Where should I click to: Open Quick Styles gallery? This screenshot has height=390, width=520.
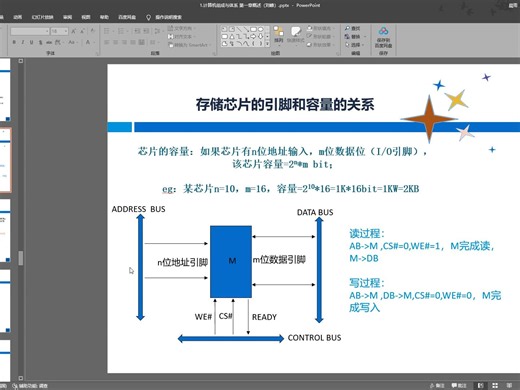tap(296, 35)
